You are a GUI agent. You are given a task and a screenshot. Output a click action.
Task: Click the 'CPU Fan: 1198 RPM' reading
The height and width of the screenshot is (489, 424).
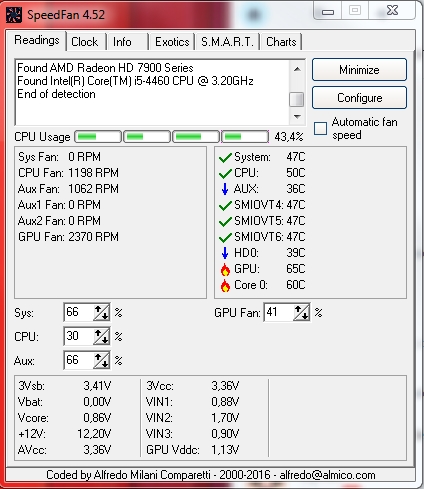(x=68, y=173)
